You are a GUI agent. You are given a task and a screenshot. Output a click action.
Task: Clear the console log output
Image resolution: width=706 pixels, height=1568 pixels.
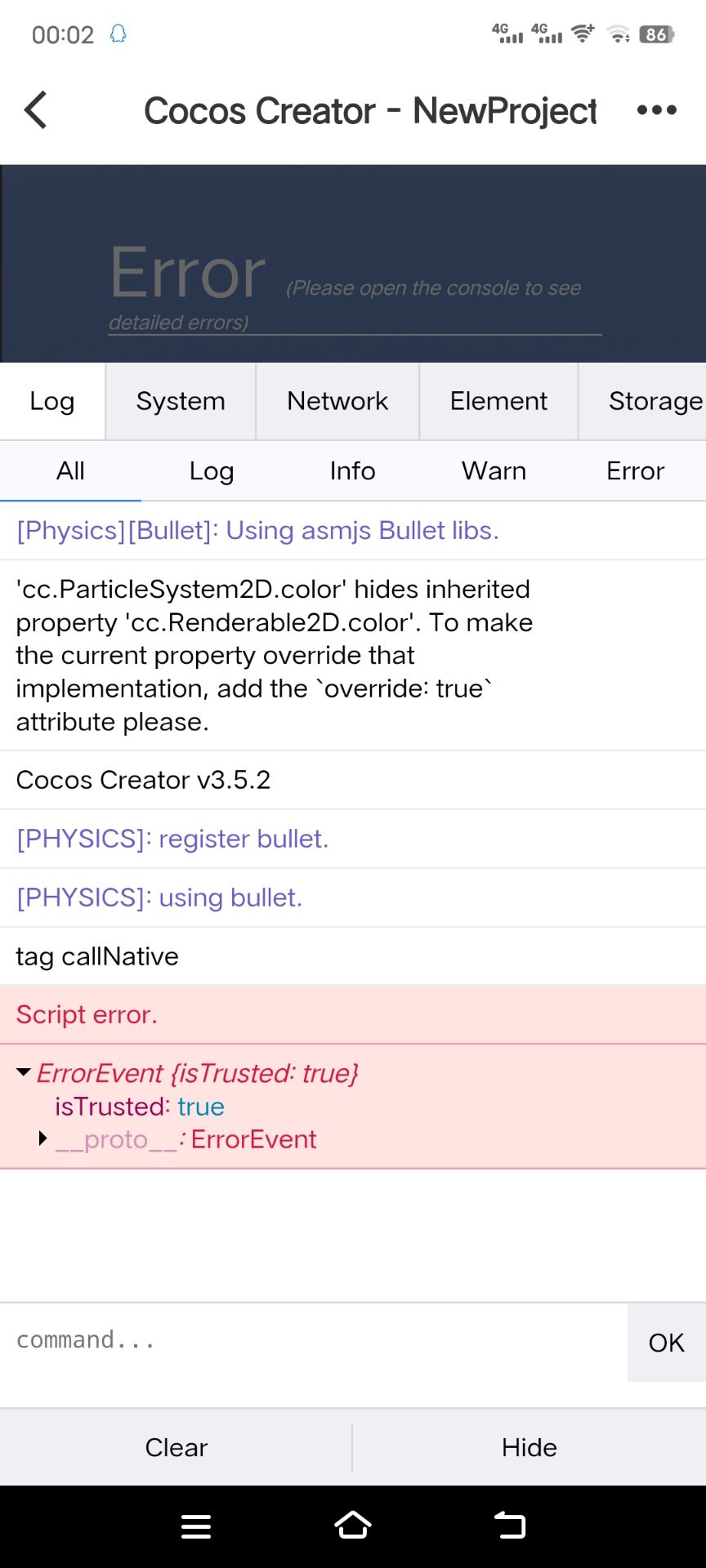point(176,1447)
